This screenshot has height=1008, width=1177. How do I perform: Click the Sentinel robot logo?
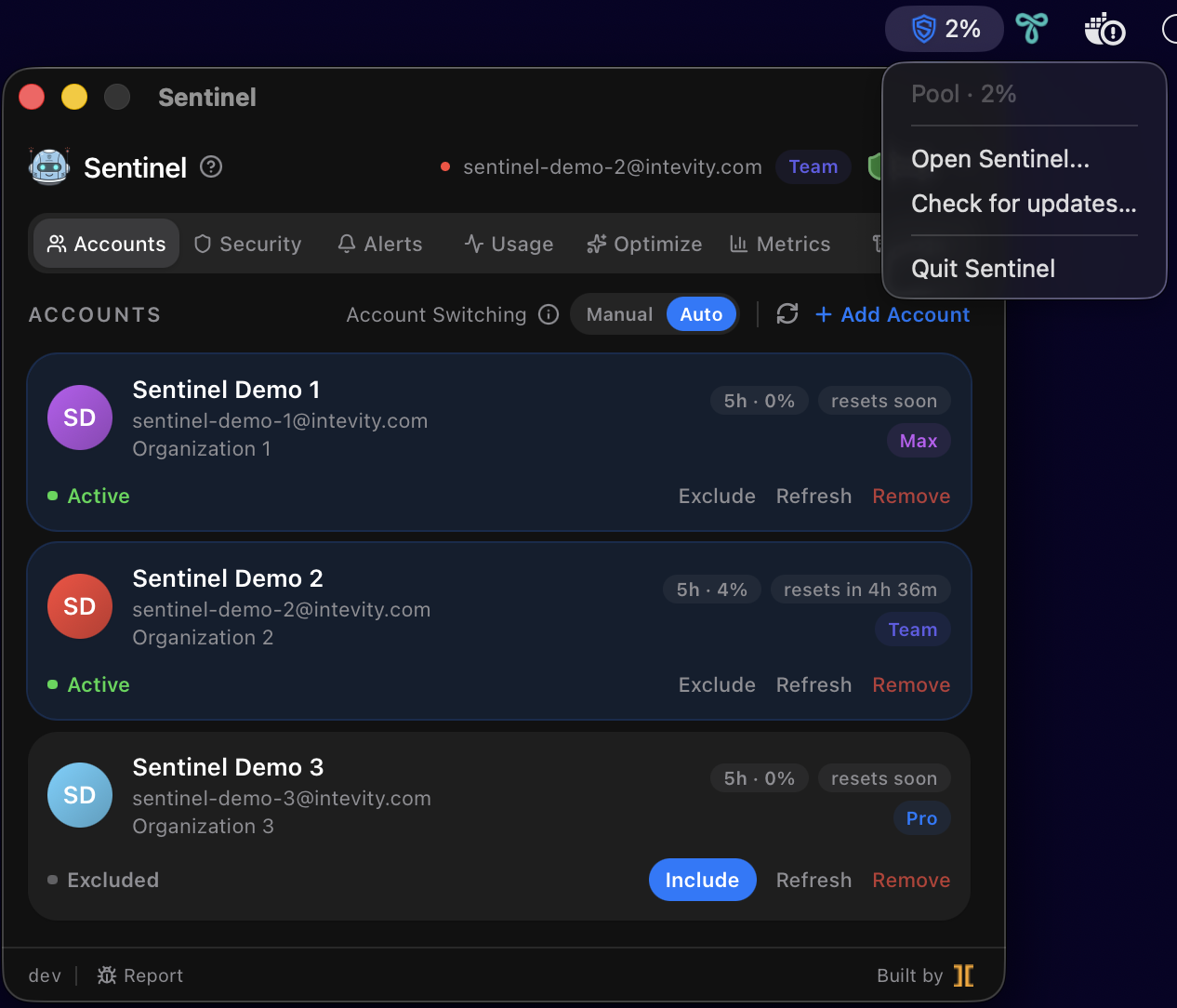pos(49,167)
